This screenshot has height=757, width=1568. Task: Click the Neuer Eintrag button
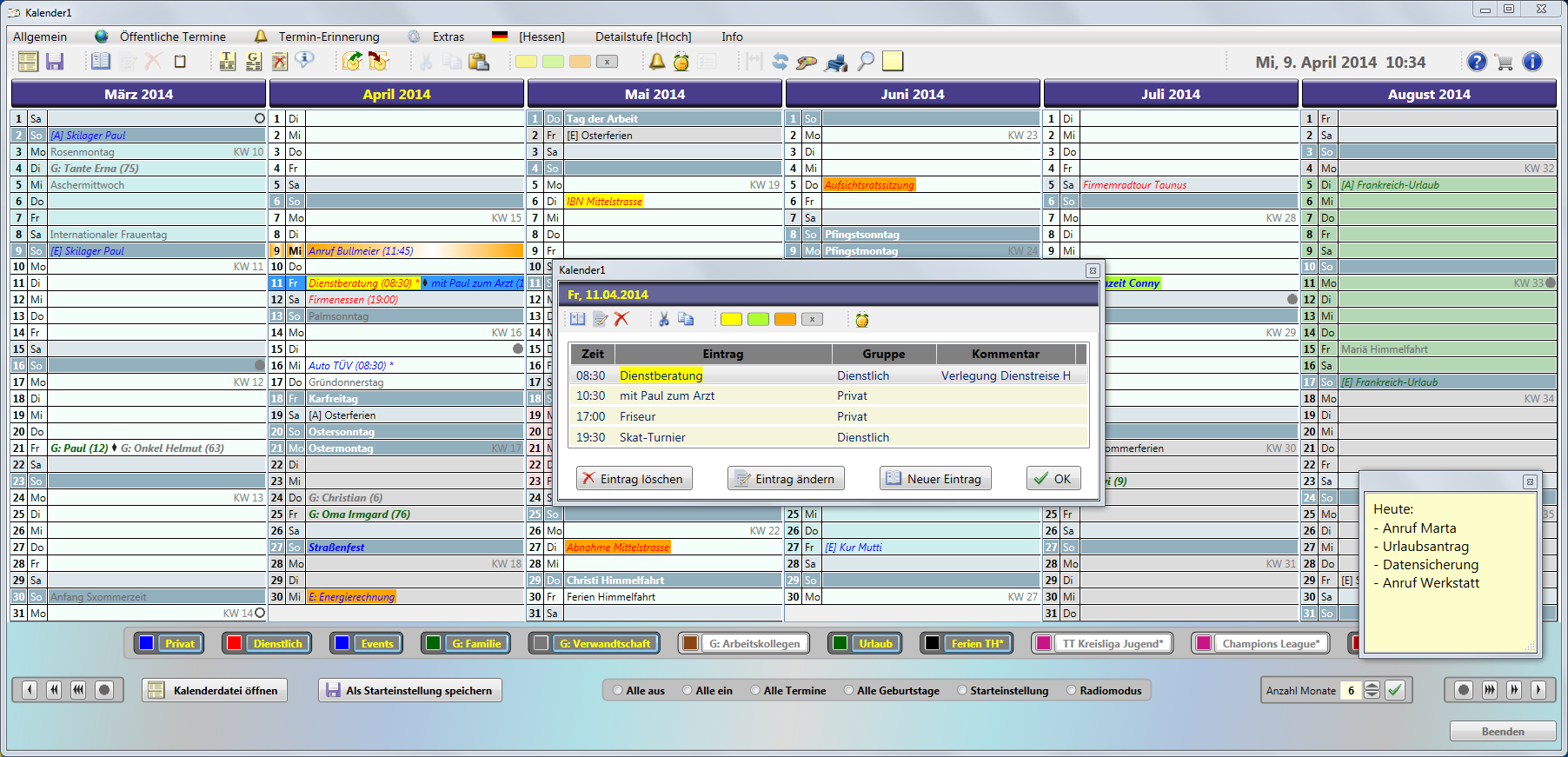[x=935, y=479]
